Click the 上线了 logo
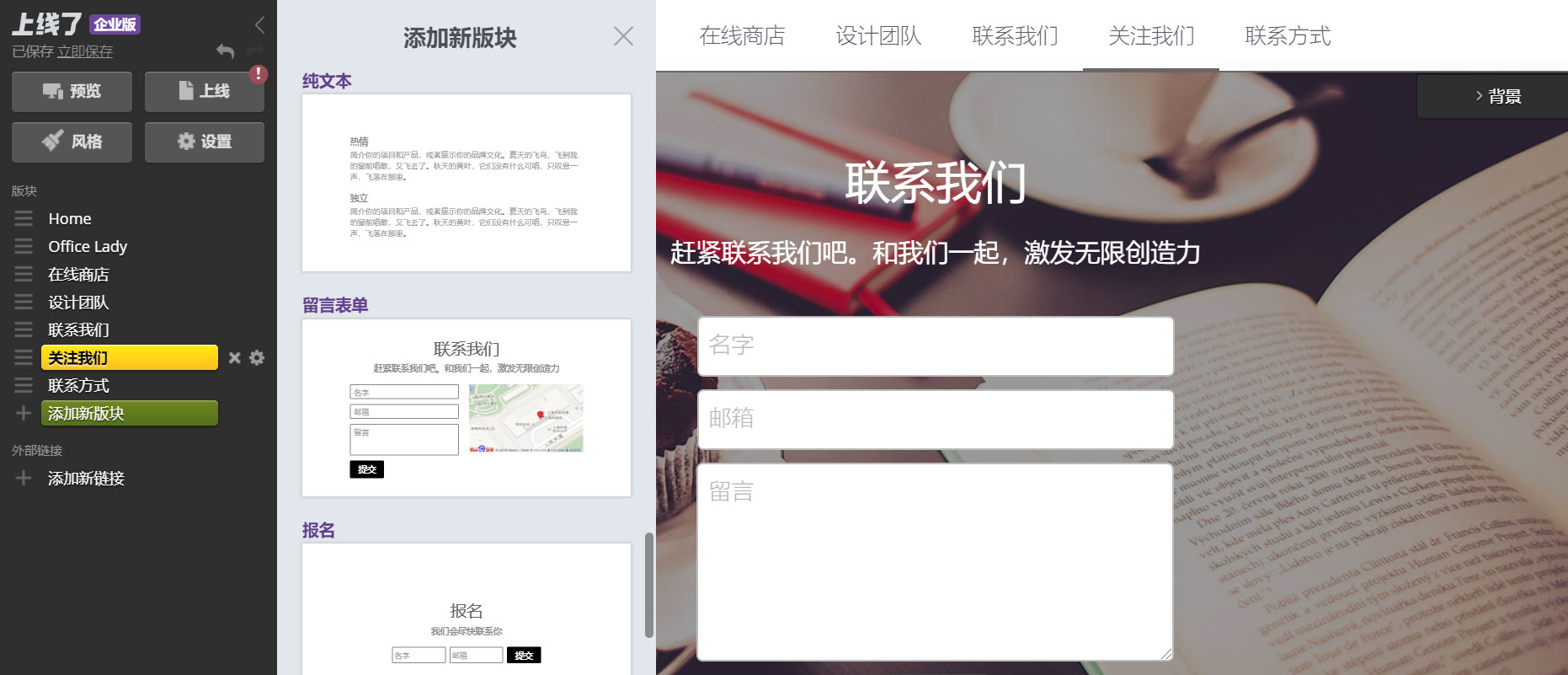 47,24
